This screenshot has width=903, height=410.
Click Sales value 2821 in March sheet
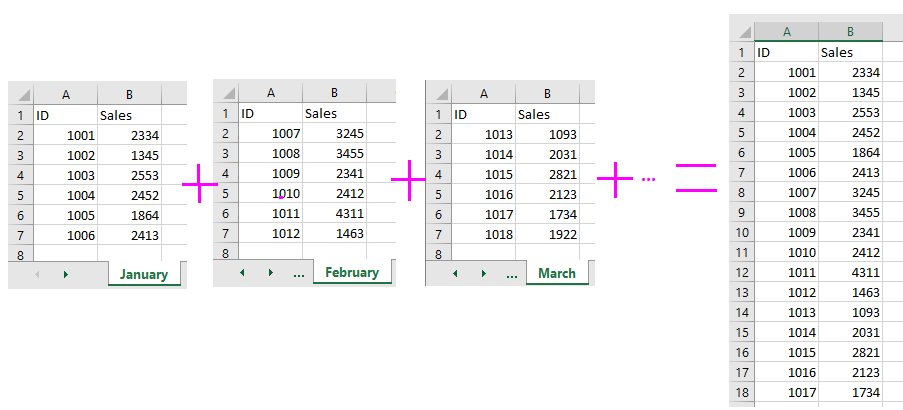coord(547,174)
